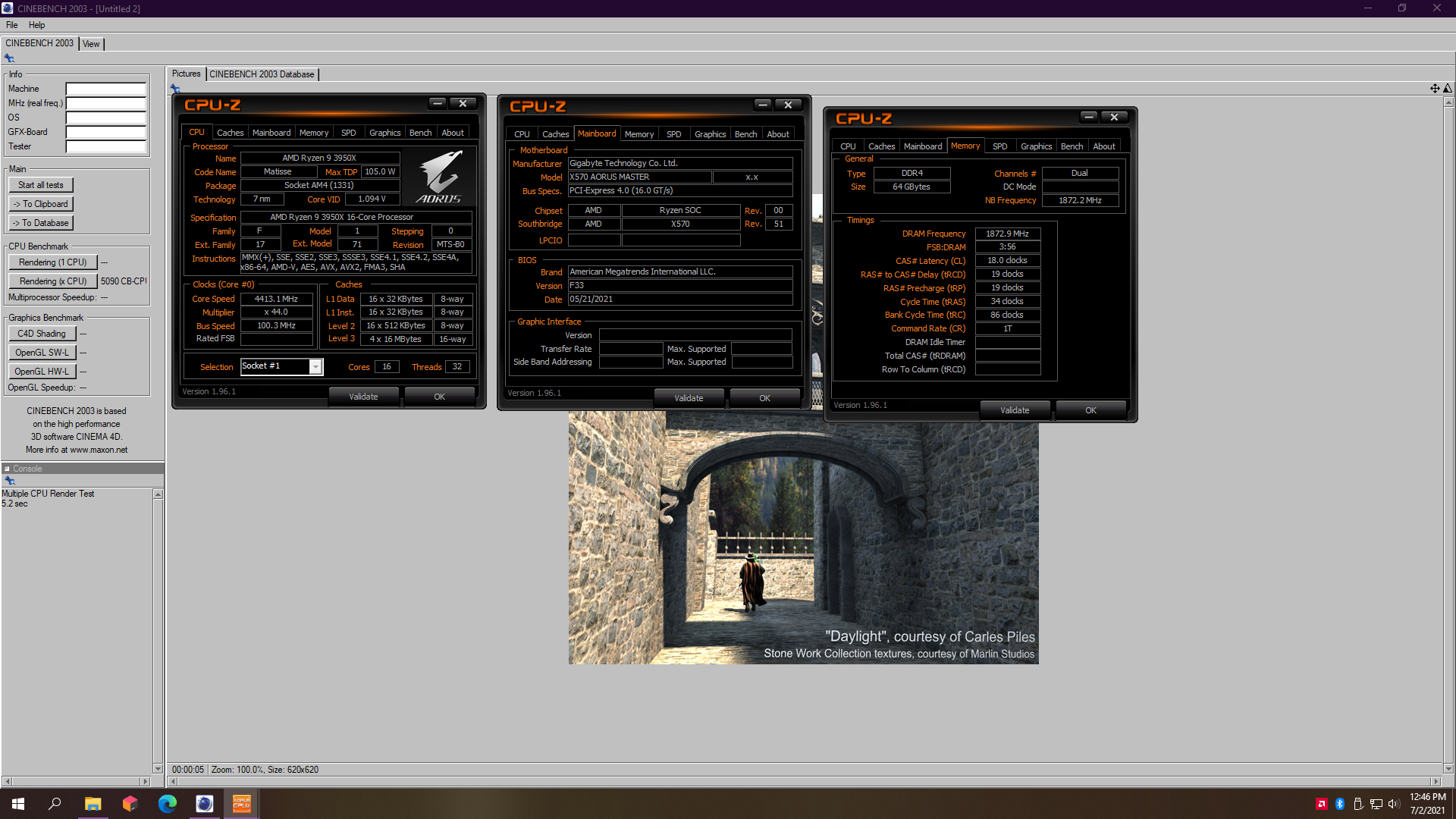Minimize the CPU-Z Memory window
The image size is (1456, 819).
coord(1089,117)
